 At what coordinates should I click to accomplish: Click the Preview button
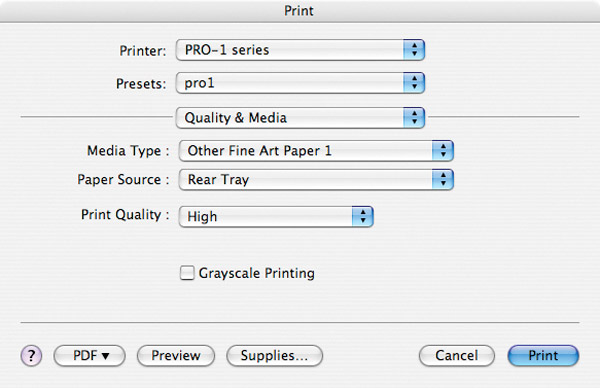coord(176,356)
